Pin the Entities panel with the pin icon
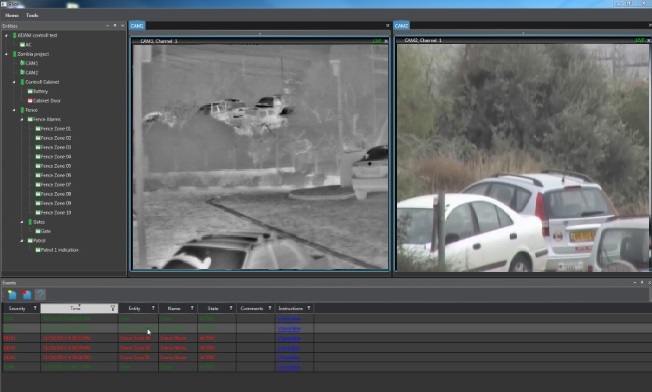This screenshot has width=652, height=392. point(115,26)
